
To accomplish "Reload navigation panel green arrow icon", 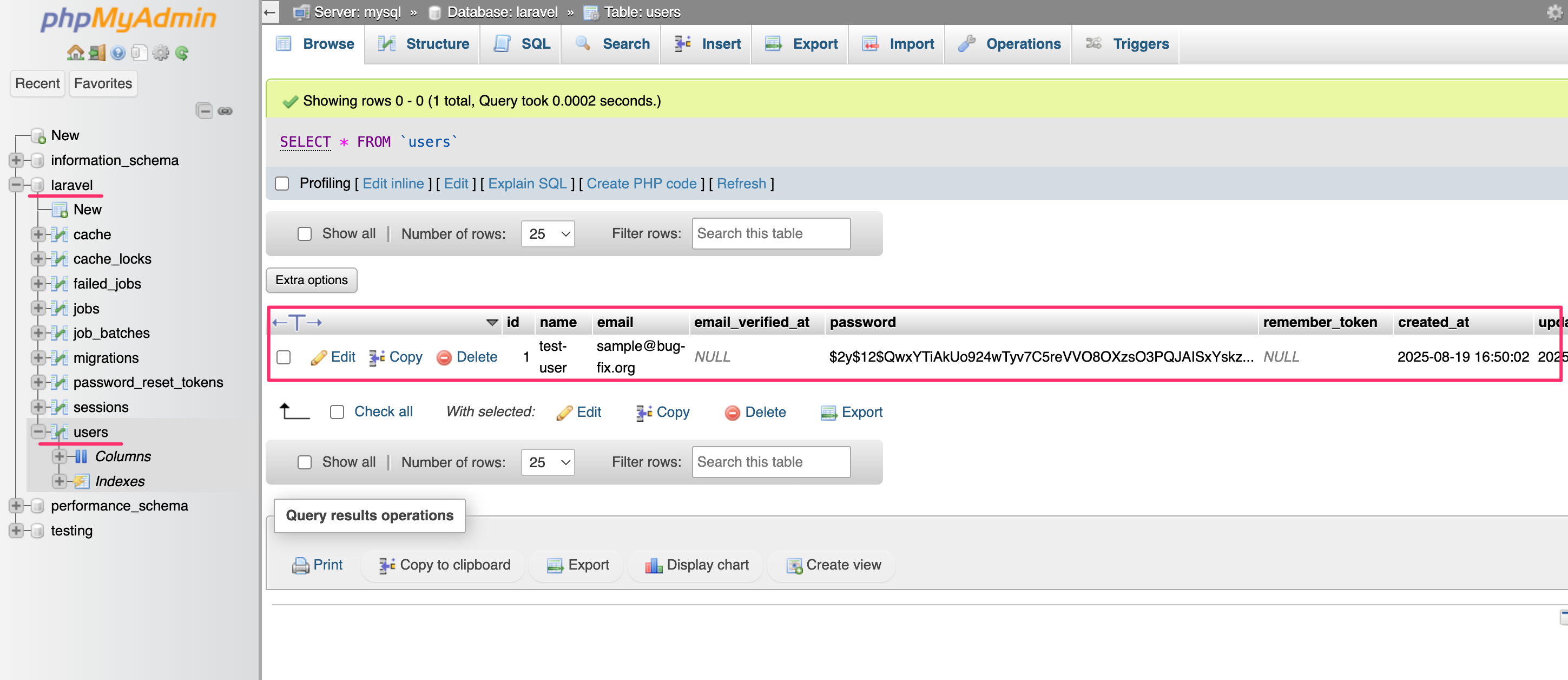I will coord(181,53).
